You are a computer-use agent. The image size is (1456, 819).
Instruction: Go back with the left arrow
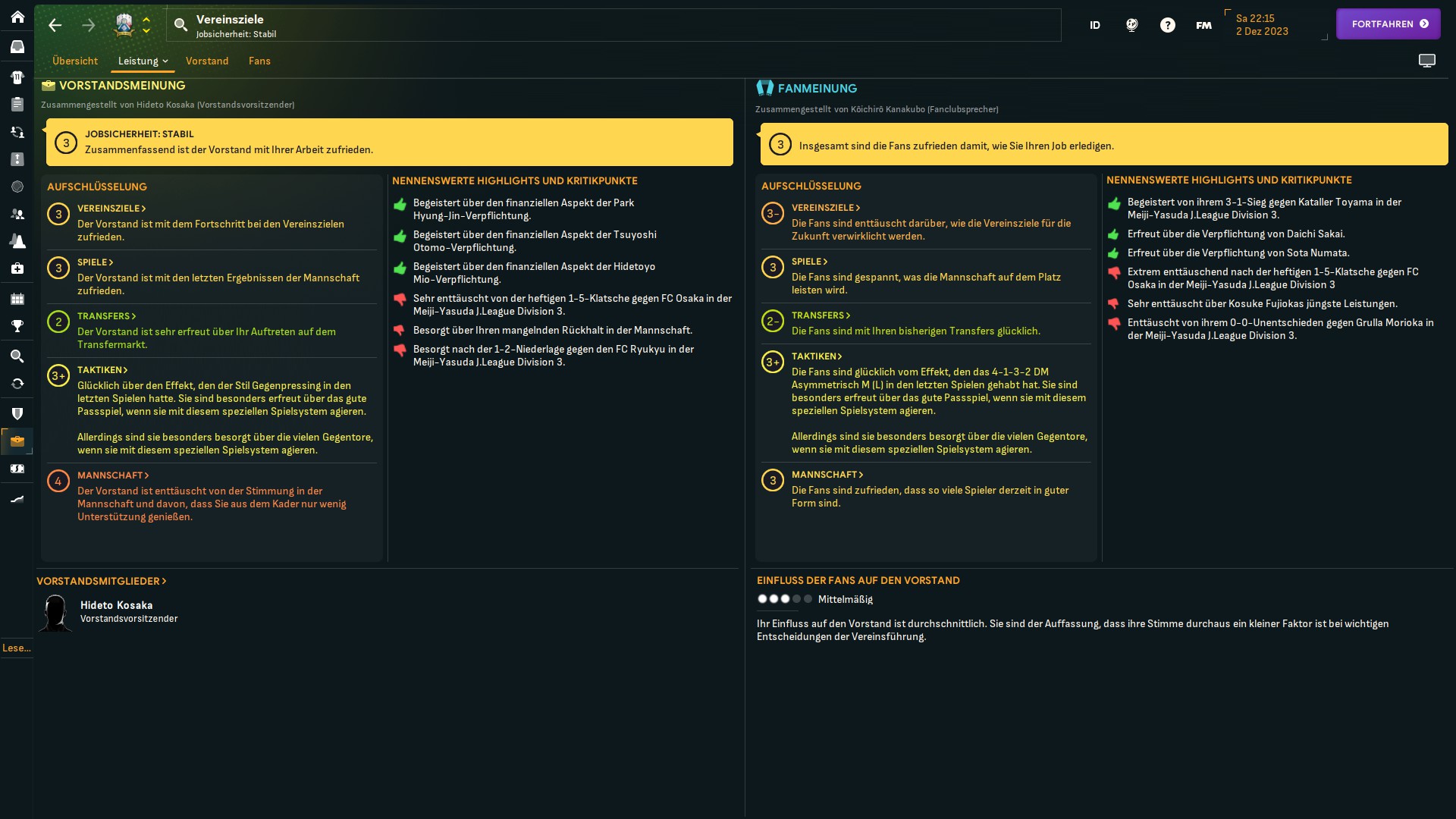pos(55,25)
